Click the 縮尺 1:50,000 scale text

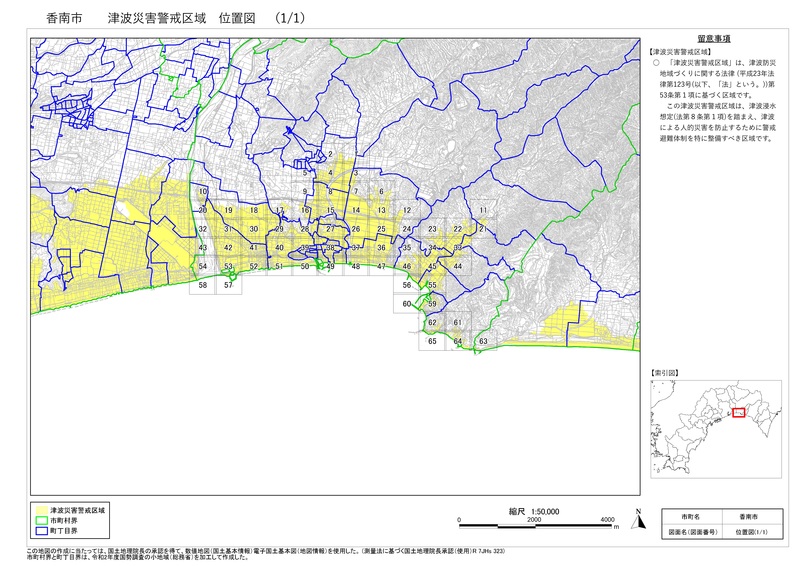pyautogui.click(x=534, y=511)
